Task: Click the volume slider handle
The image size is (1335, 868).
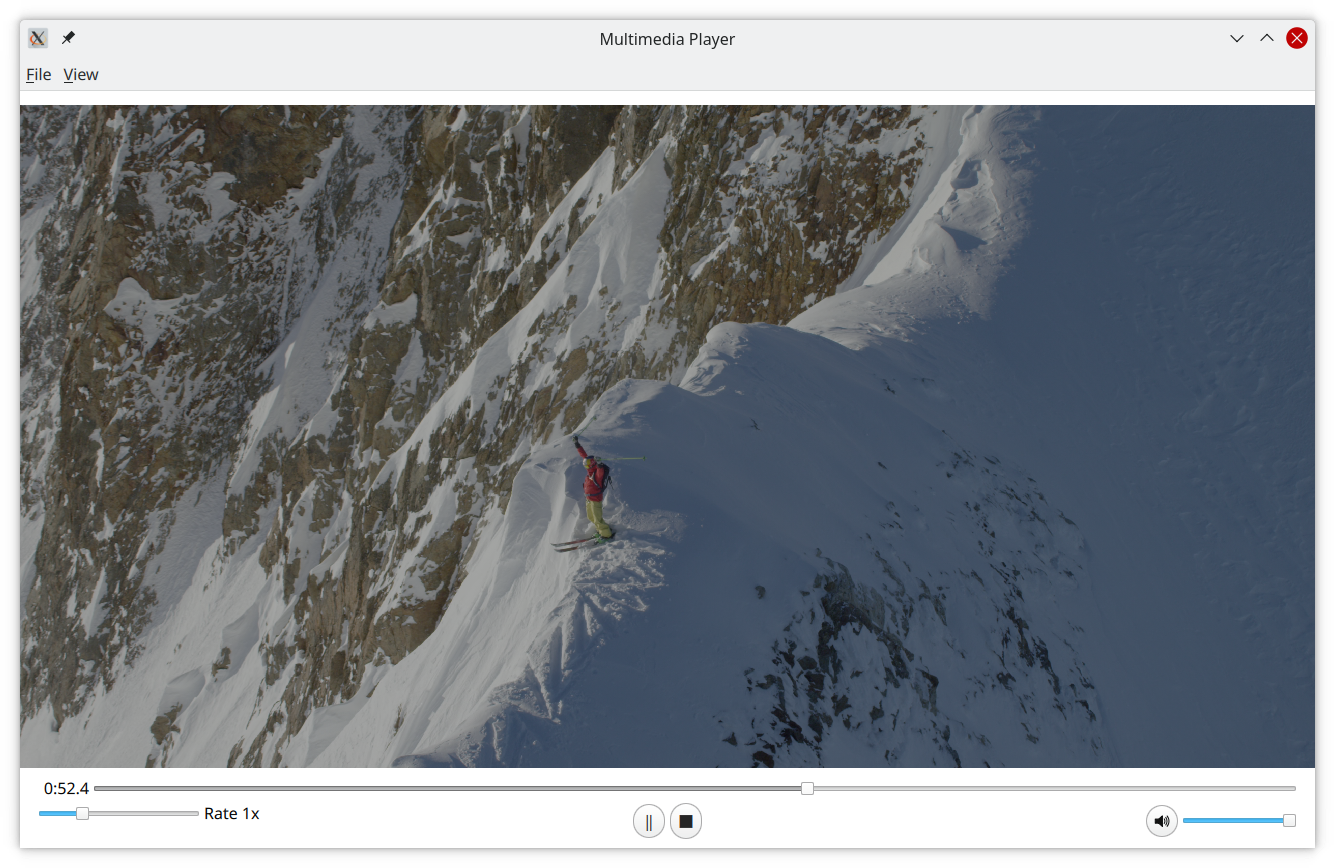Action: click(x=1289, y=819)
